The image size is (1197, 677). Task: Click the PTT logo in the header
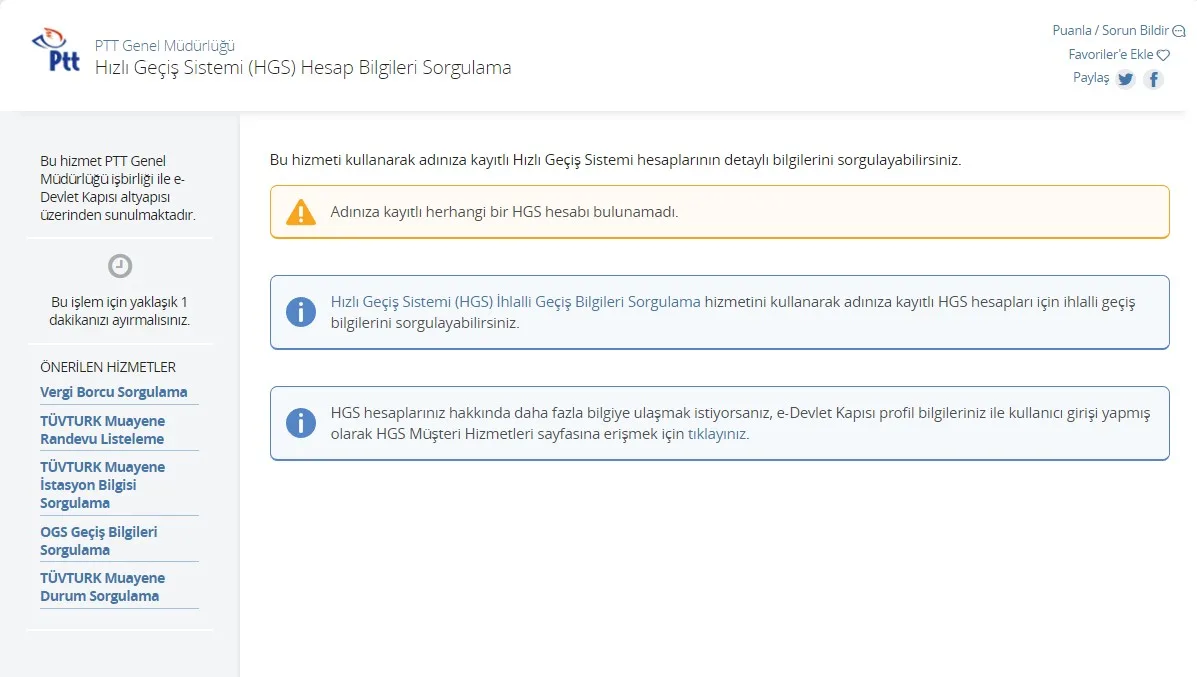56,50
